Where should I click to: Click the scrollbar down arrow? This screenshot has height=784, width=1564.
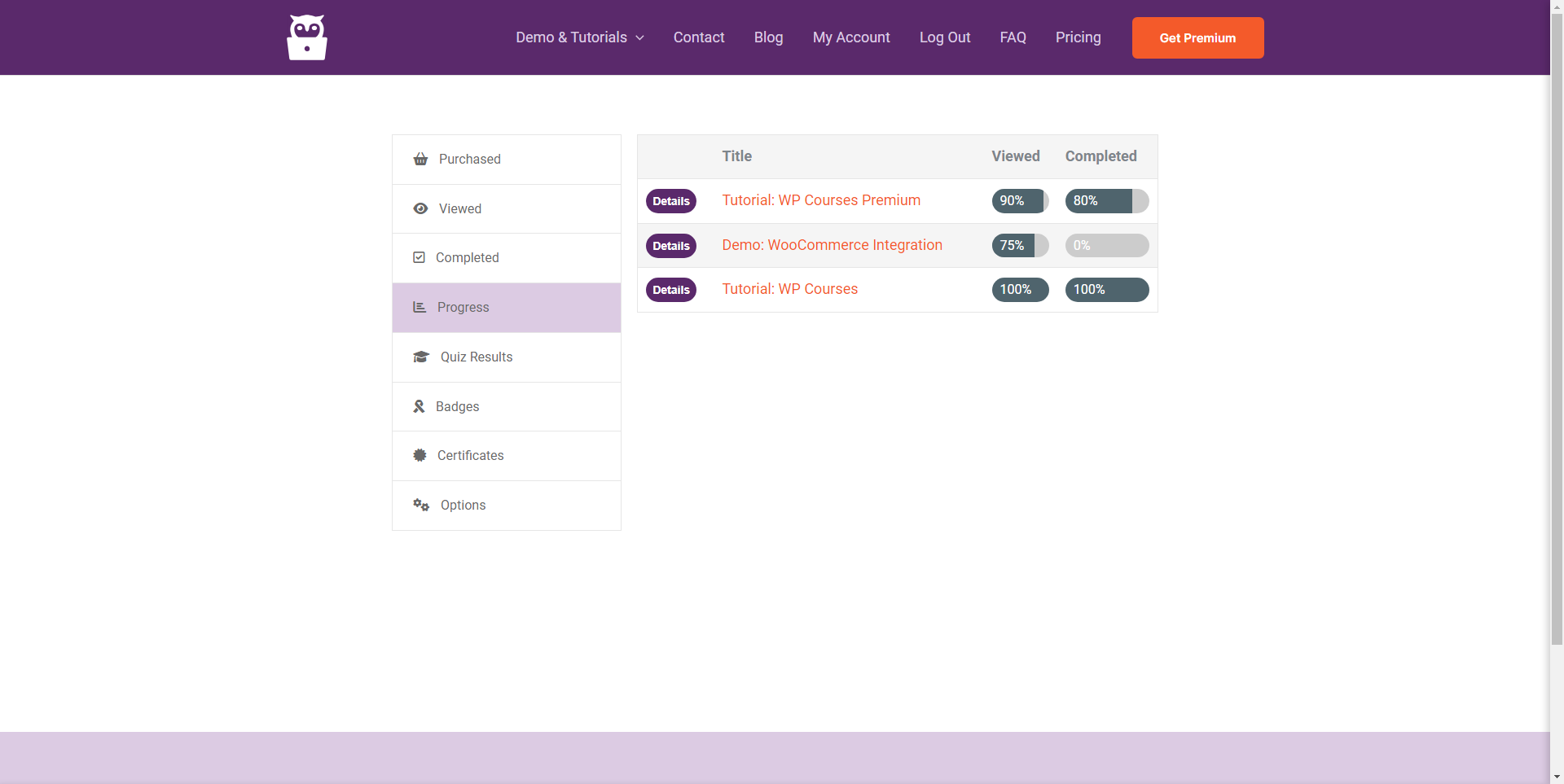[x=1557, y=777]
